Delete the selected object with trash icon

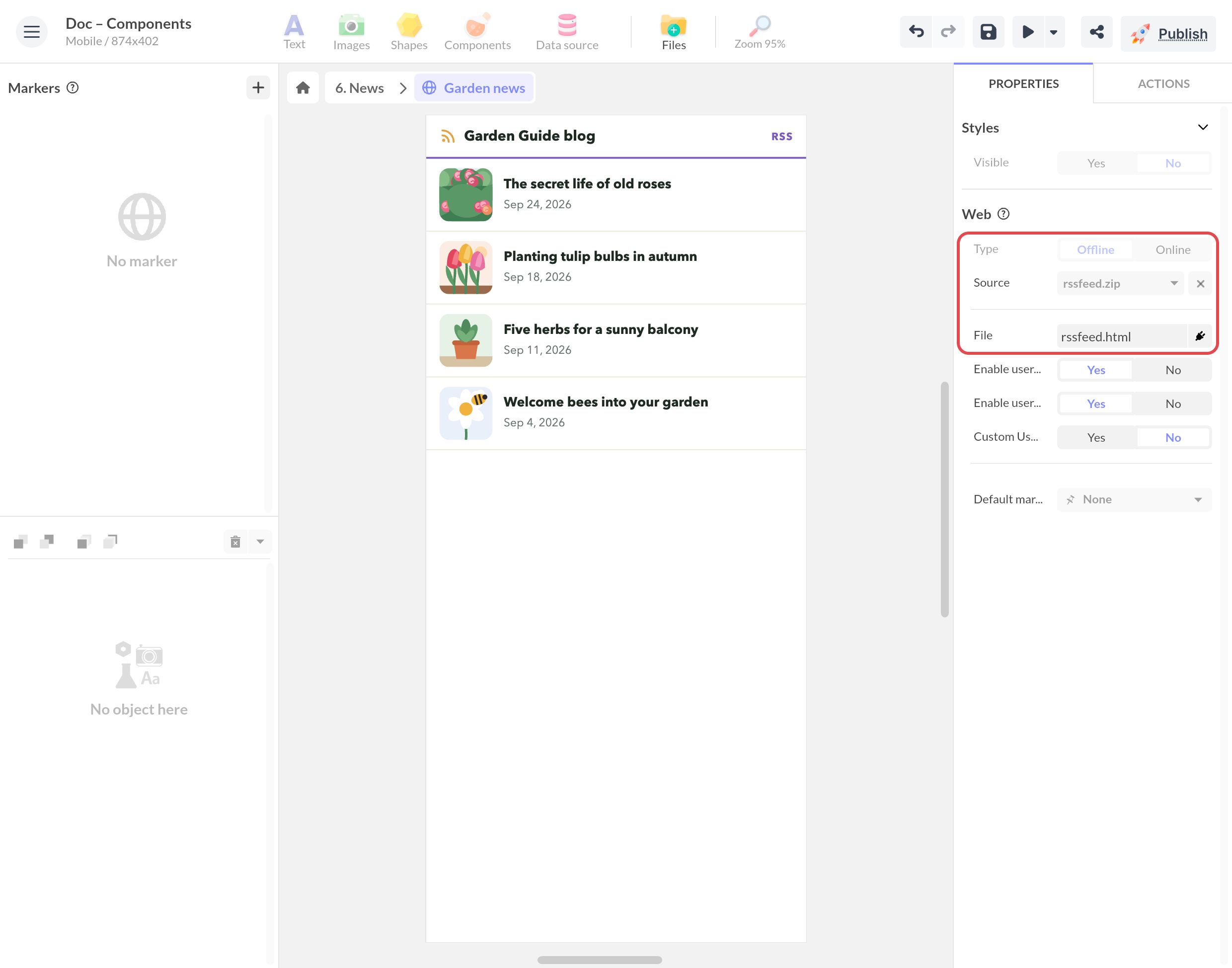pyautogui.click(x=235, y=542)
